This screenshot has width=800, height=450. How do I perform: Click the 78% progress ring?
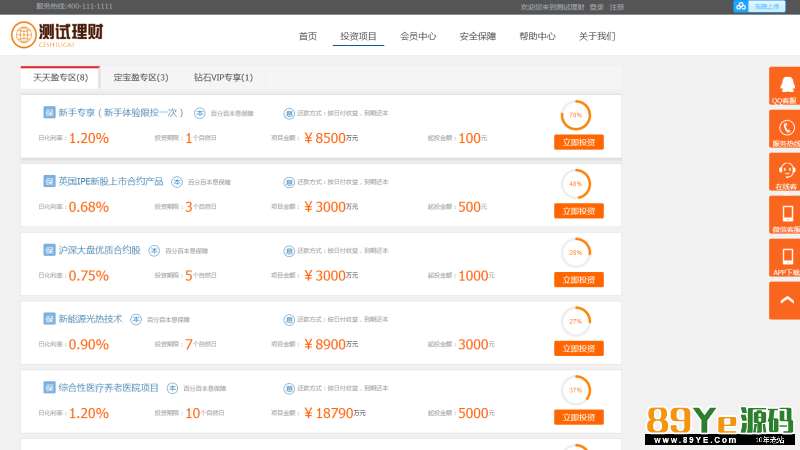(x=576, y=115)
